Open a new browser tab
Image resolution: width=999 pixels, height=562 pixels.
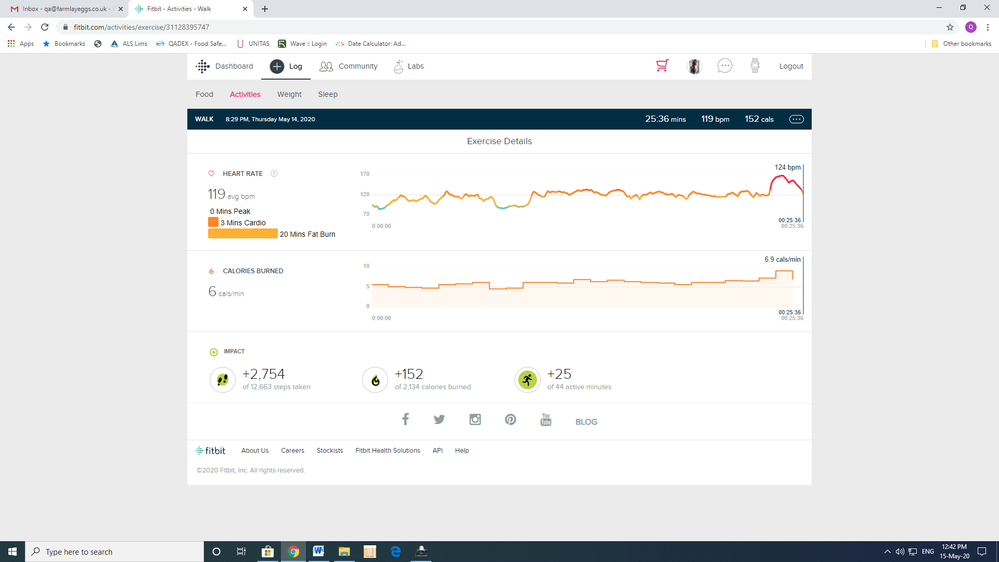coord(264,9)
